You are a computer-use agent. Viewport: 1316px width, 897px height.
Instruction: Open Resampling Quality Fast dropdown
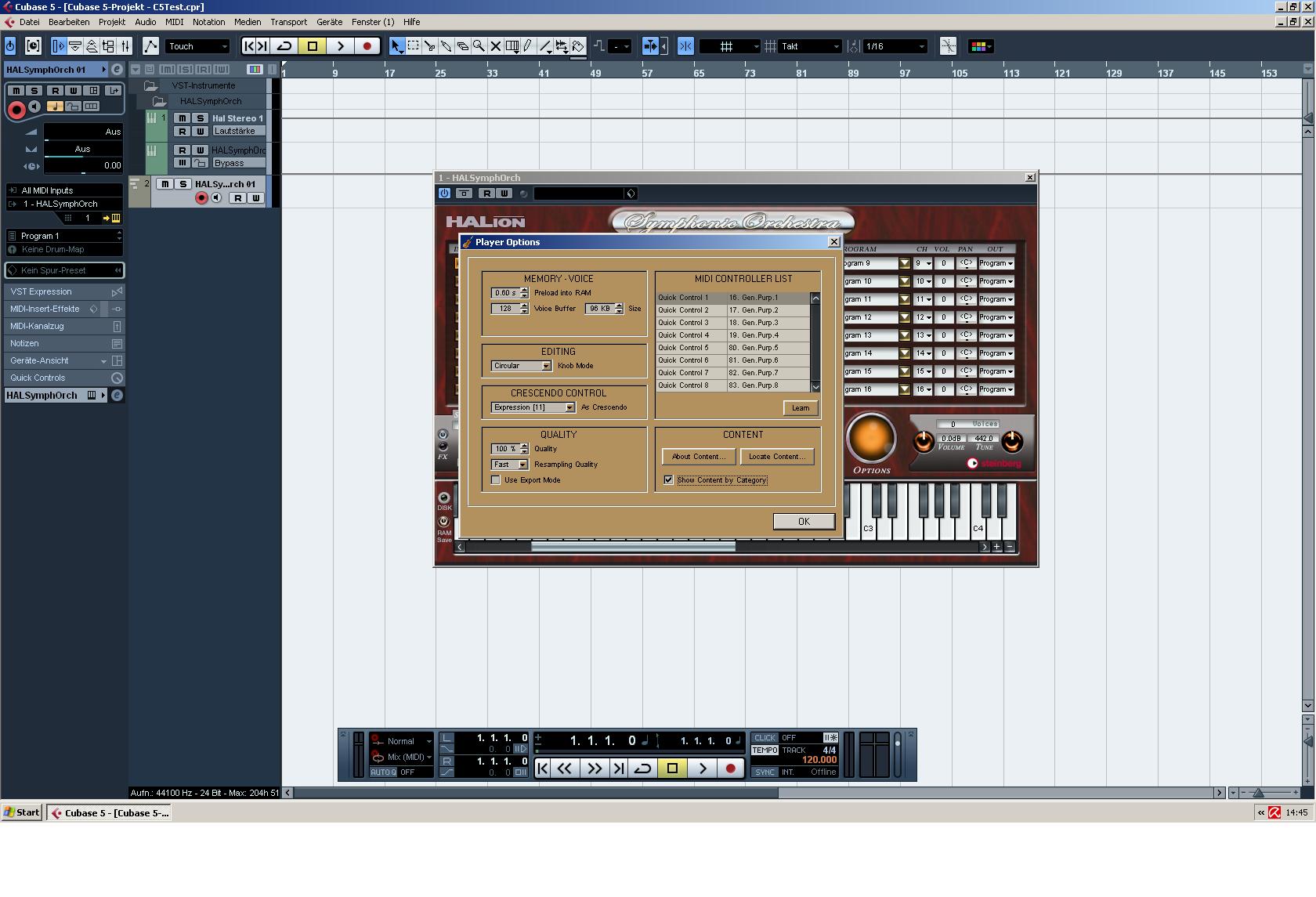[x=510, y=465]
